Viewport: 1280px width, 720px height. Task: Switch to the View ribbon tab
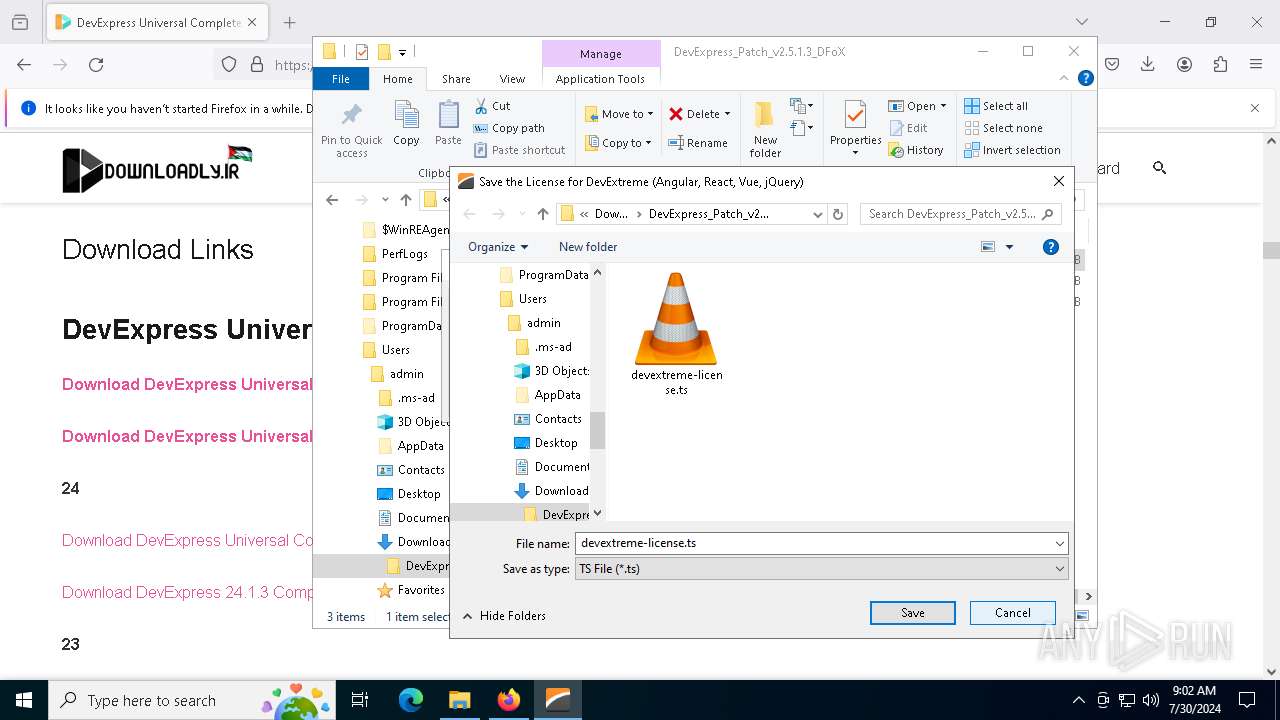click(512, 79)
